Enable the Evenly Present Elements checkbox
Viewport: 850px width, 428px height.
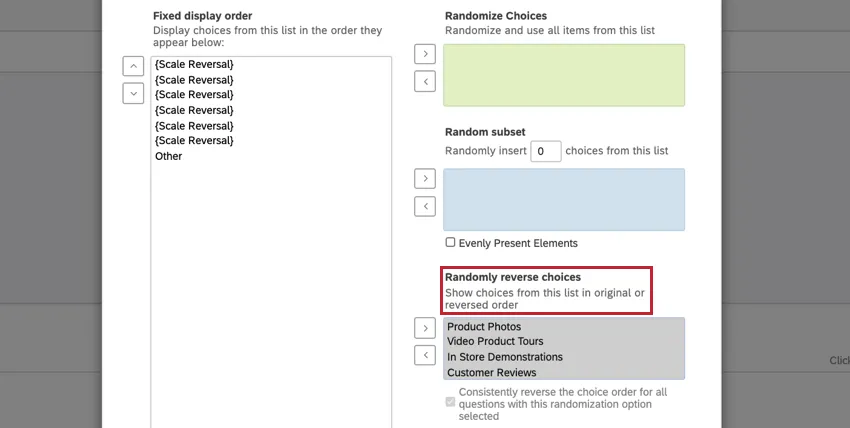tap(450, 242)
